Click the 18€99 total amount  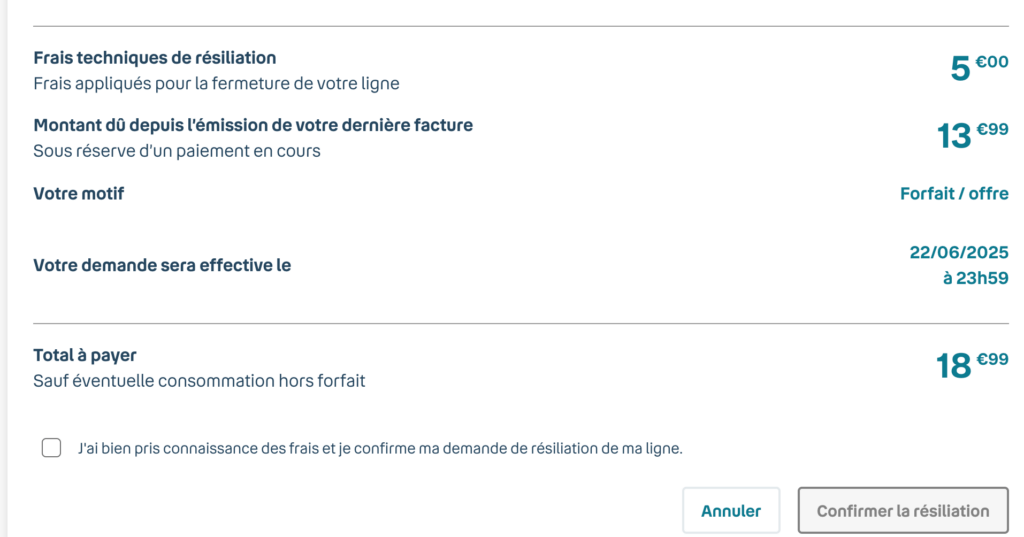point(972,365)
